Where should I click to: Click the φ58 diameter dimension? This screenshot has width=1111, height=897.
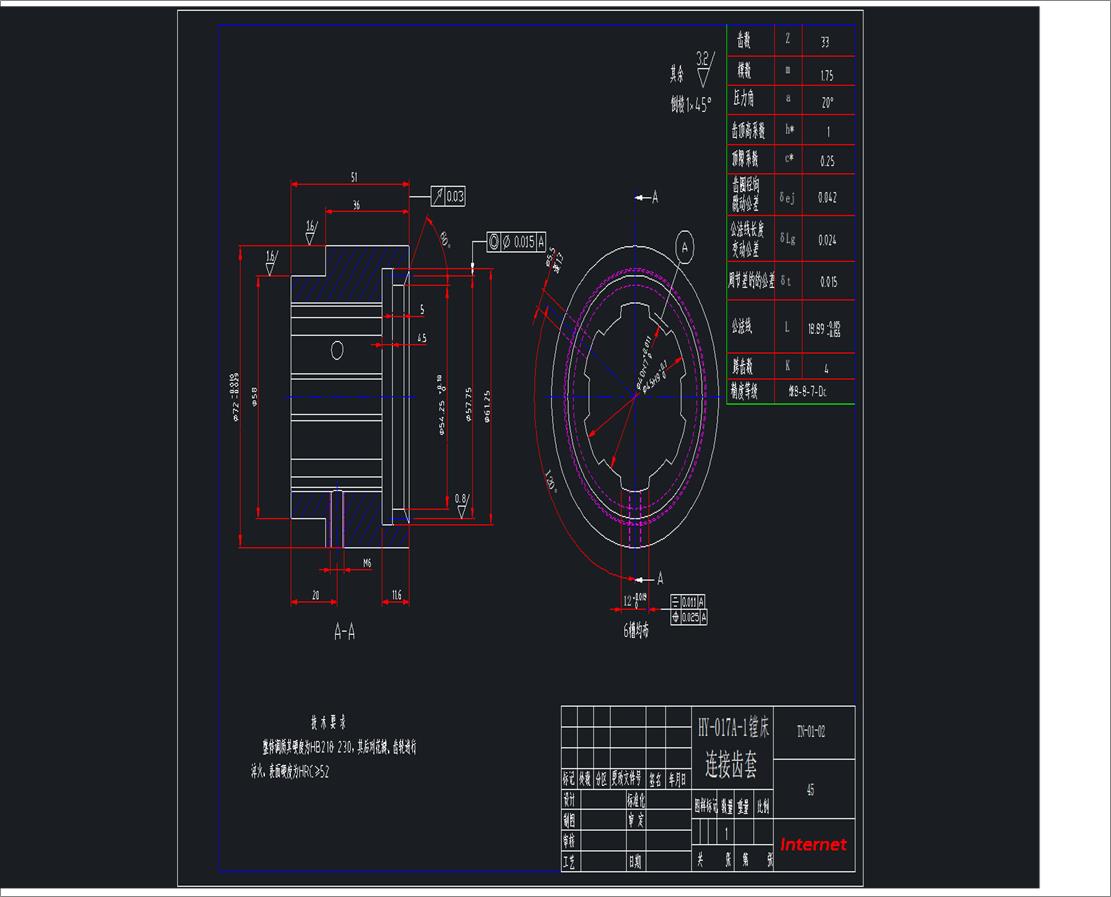[254, 397]
